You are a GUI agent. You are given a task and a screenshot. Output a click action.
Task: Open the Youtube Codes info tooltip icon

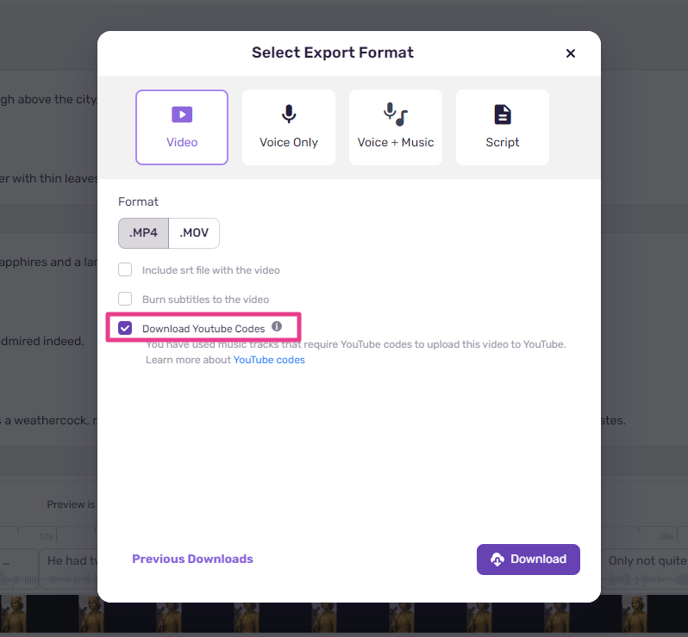(276, 326)
